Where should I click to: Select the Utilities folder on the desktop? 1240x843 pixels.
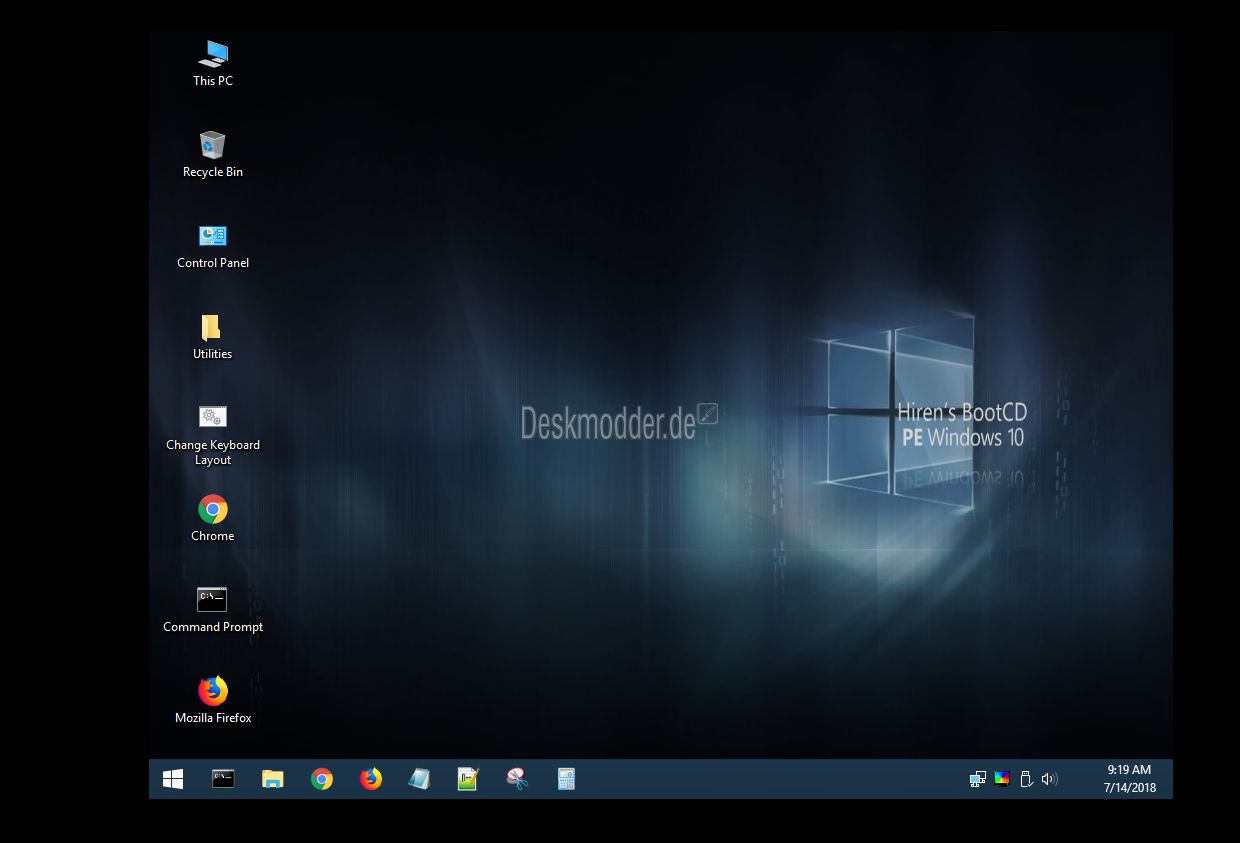point(213,337)
